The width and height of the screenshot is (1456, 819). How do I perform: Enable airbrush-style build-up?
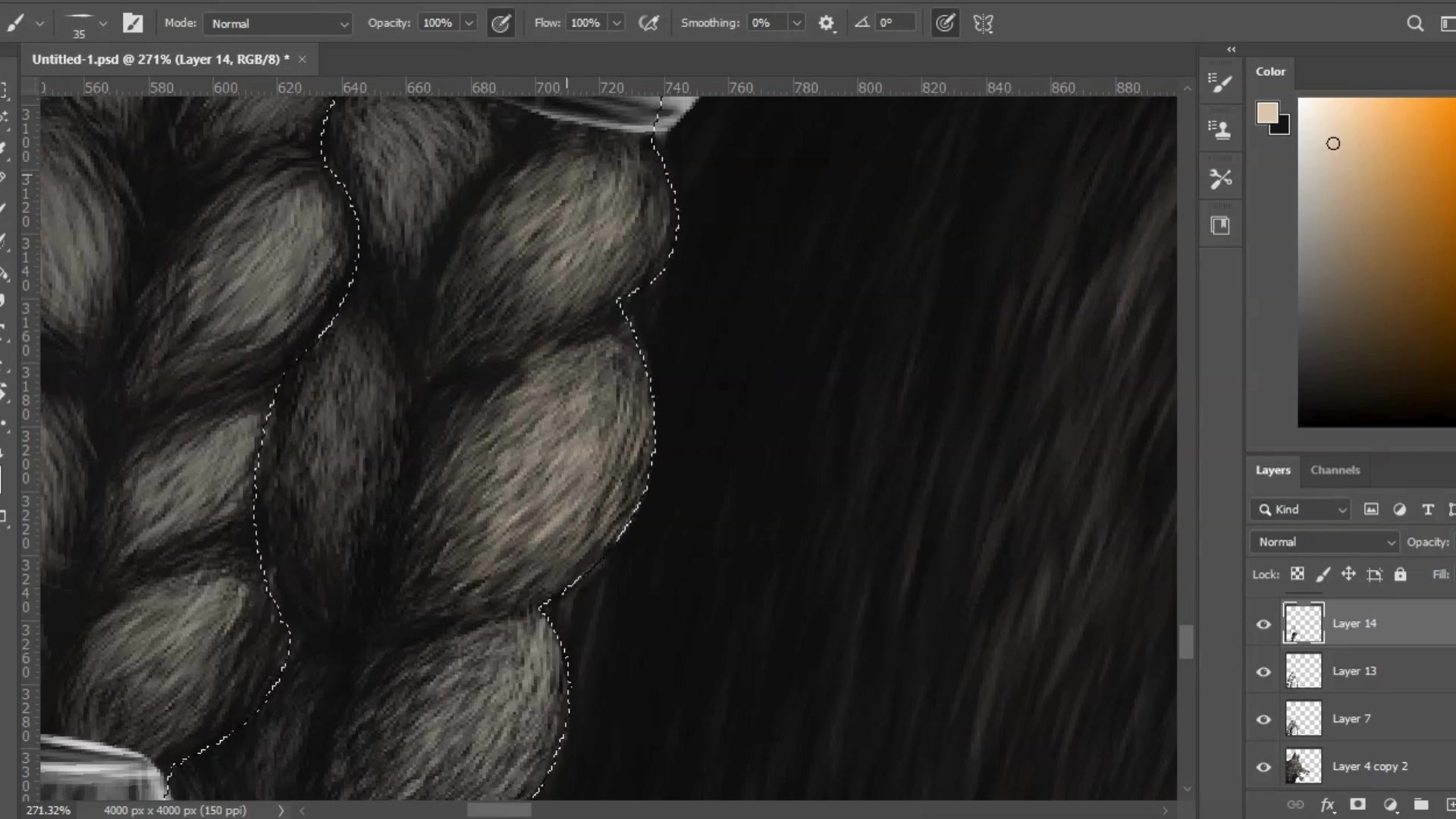tap(648, 24)
